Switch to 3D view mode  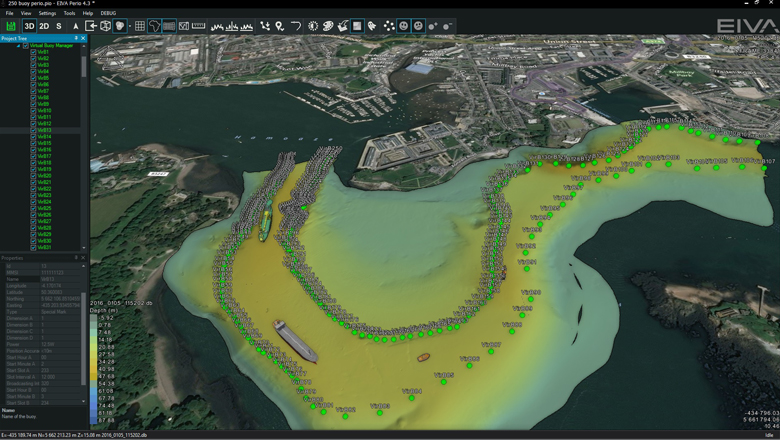(x=29, y=26)
